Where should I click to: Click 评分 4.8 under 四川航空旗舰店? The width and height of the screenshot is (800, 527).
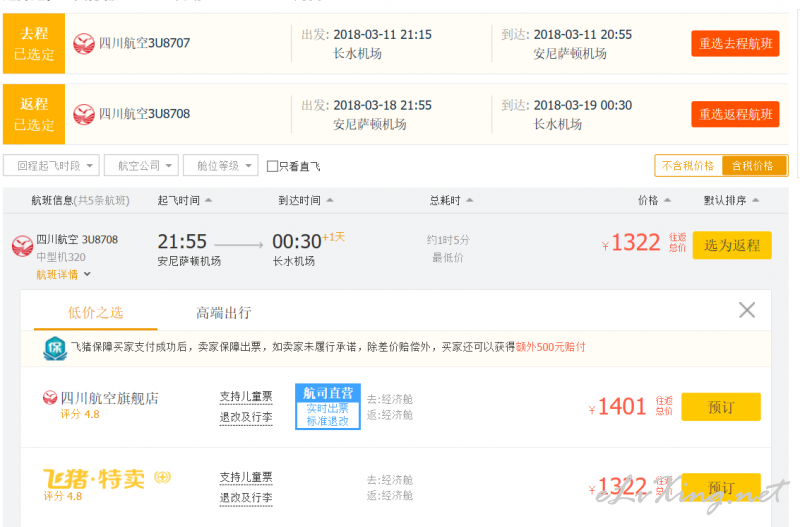point(80,414)
